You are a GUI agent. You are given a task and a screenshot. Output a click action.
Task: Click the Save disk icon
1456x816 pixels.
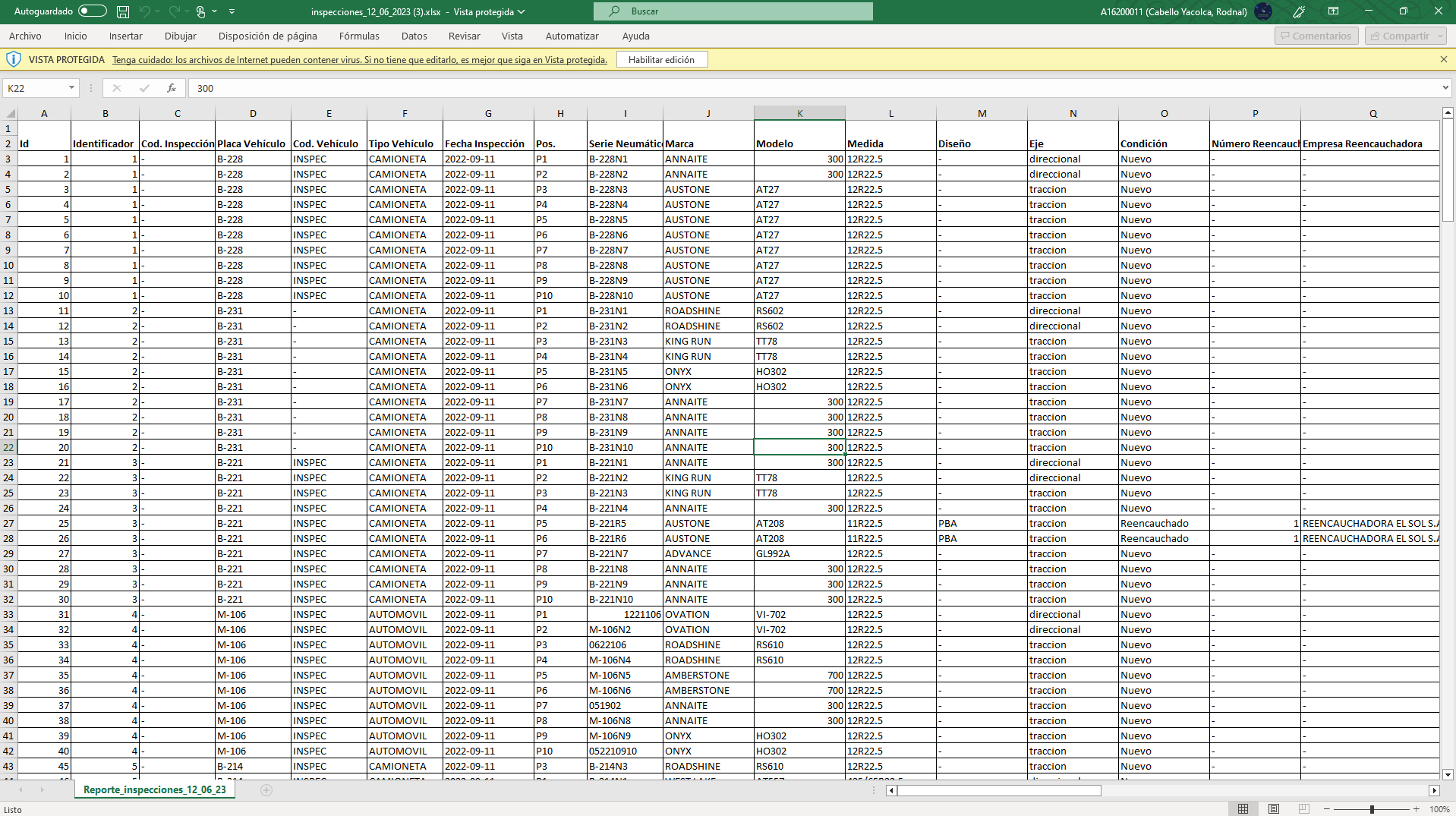123,11
